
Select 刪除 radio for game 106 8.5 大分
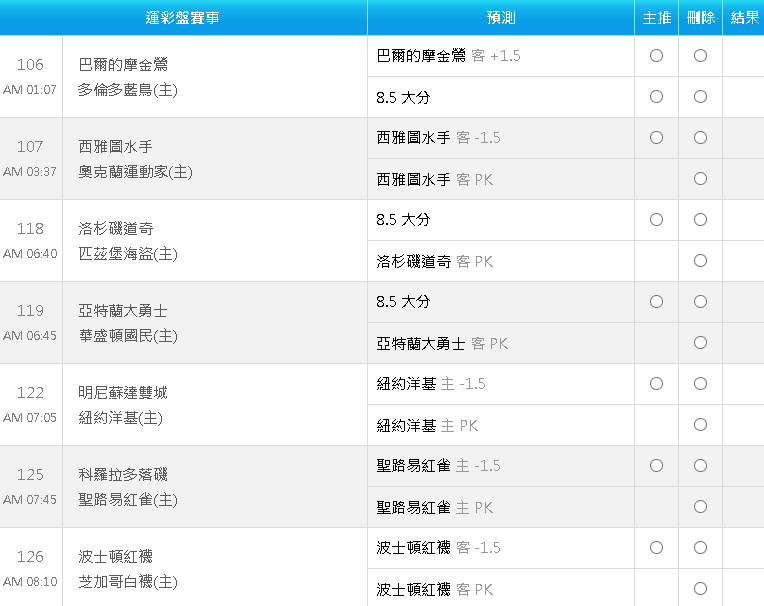coord(700,96)
